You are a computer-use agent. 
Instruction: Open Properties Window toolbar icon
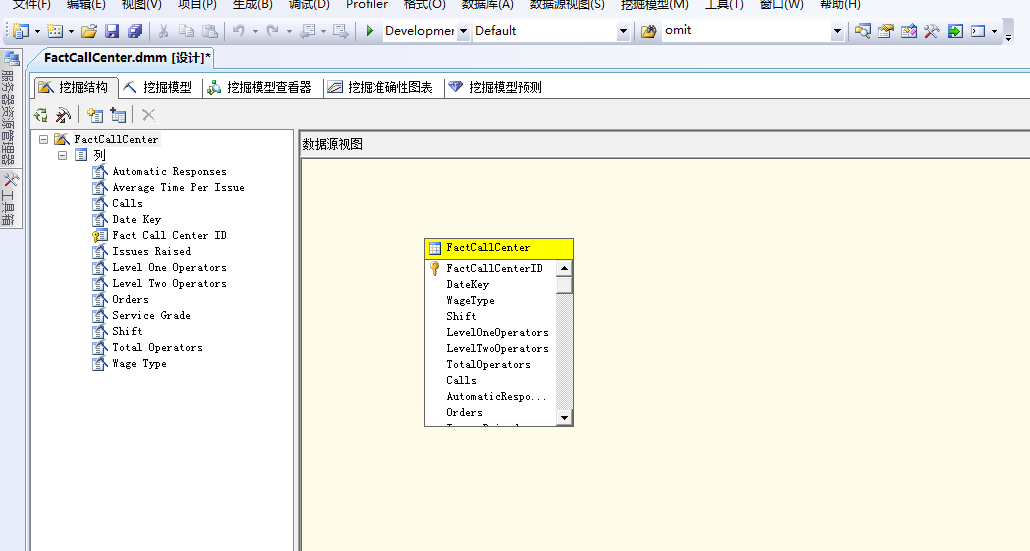(885, 31)
